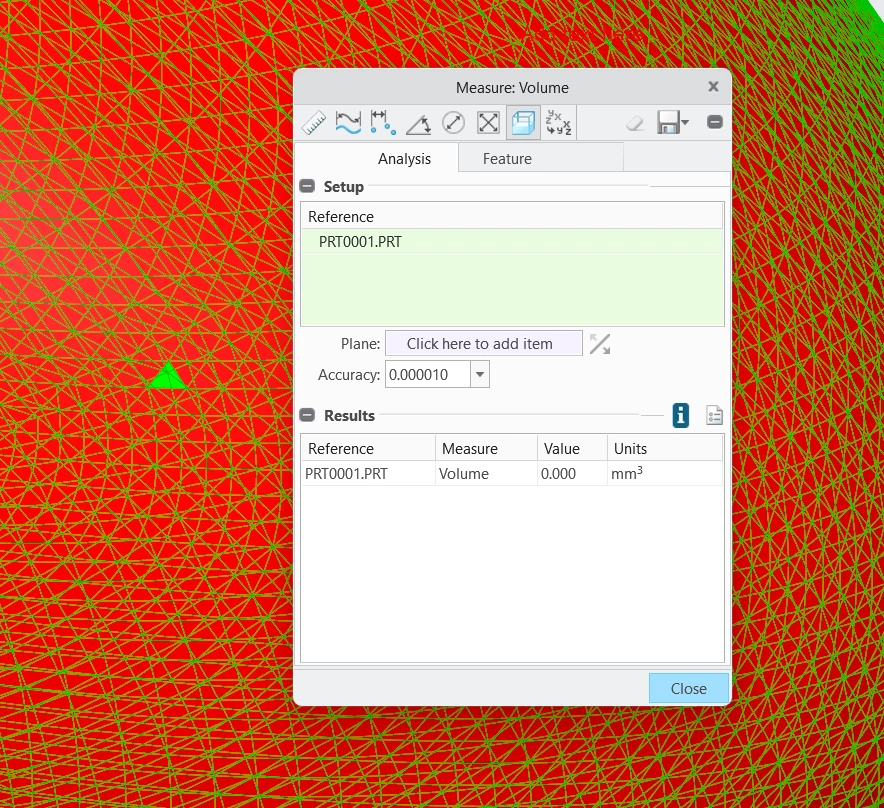Collapse the Results section
The height and width of the screenshot is (808, 884).
pyautogui.click(x=307, y=416)
